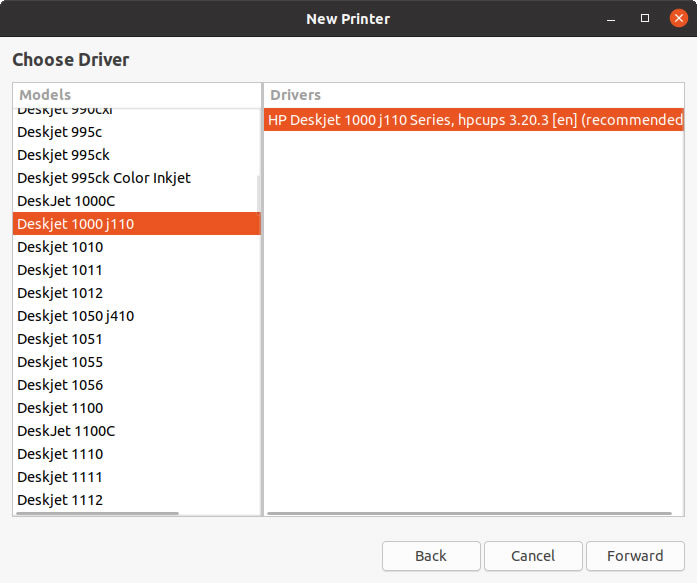Select Deskjet 995ck Color Inkjet model
The height and width of the screenshot is (583, 697).
pyautogui.click(x=136, y=178)
